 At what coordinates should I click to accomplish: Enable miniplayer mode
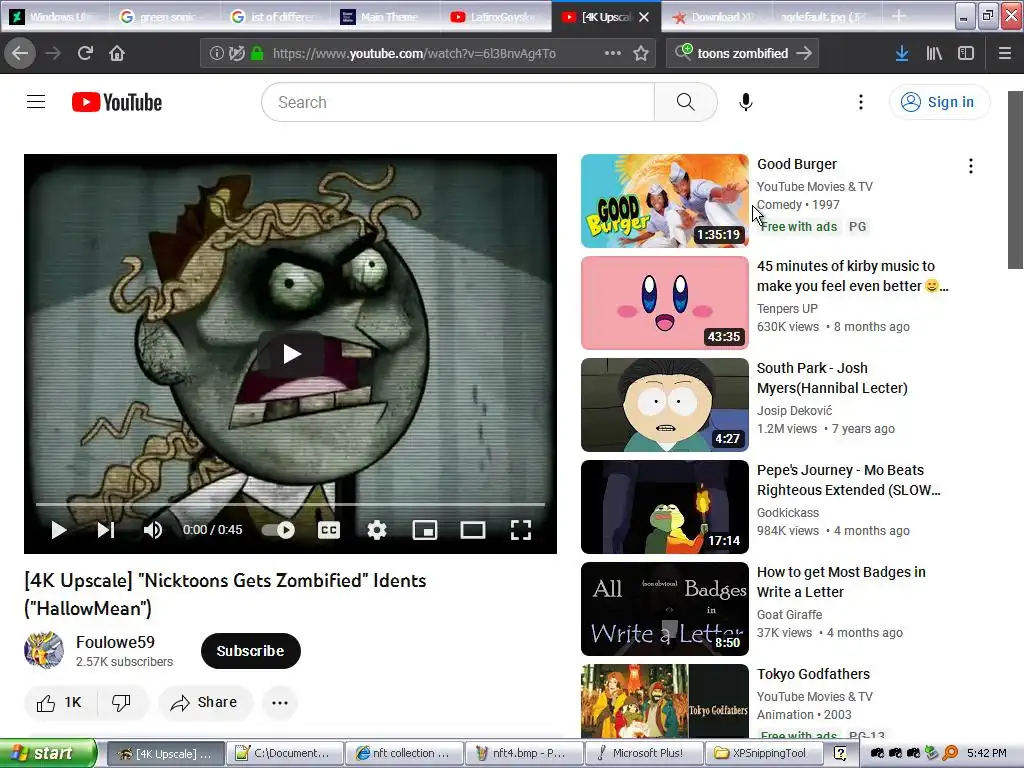[424, 530]
